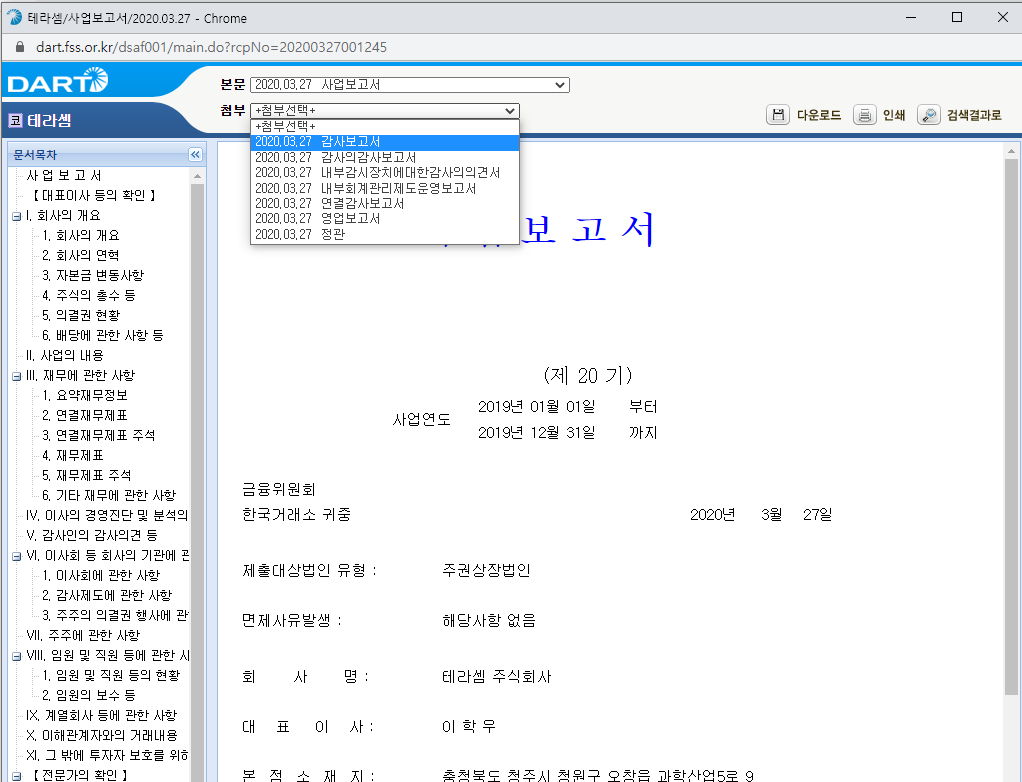Open 4. 재무제표 tree item

[x=73, y=456]
